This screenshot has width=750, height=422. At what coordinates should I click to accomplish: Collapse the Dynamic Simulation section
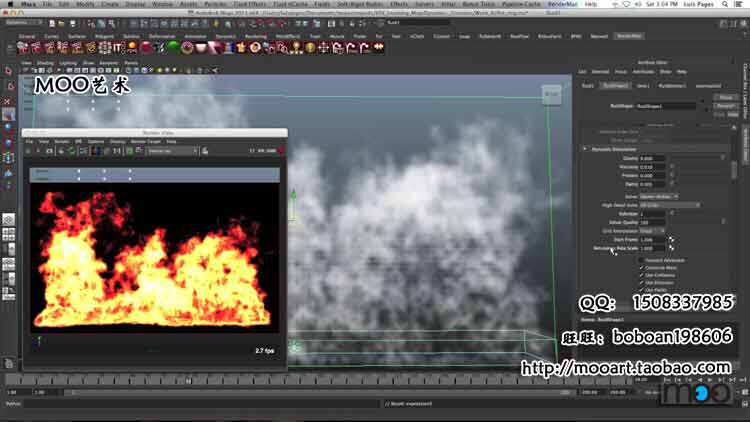click(x=585, y=149)
